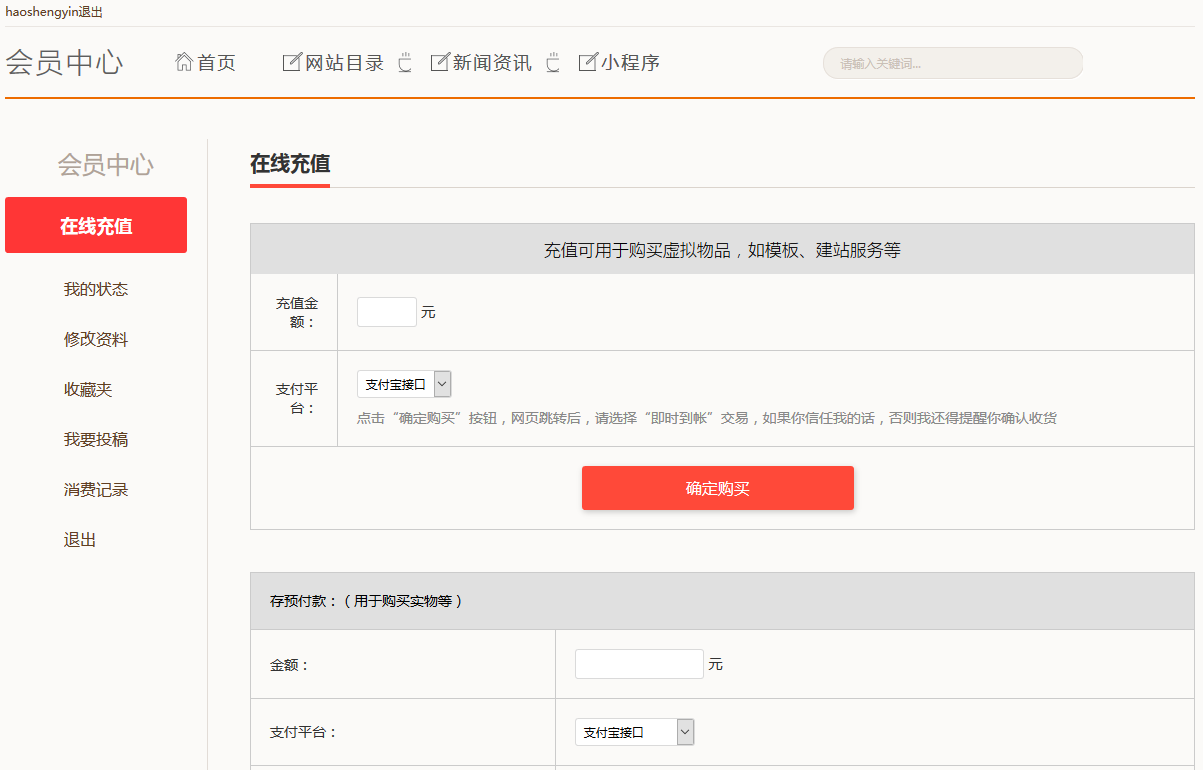
Task: Focus the 充值金额 amount input field
Action: pos(386,312)
